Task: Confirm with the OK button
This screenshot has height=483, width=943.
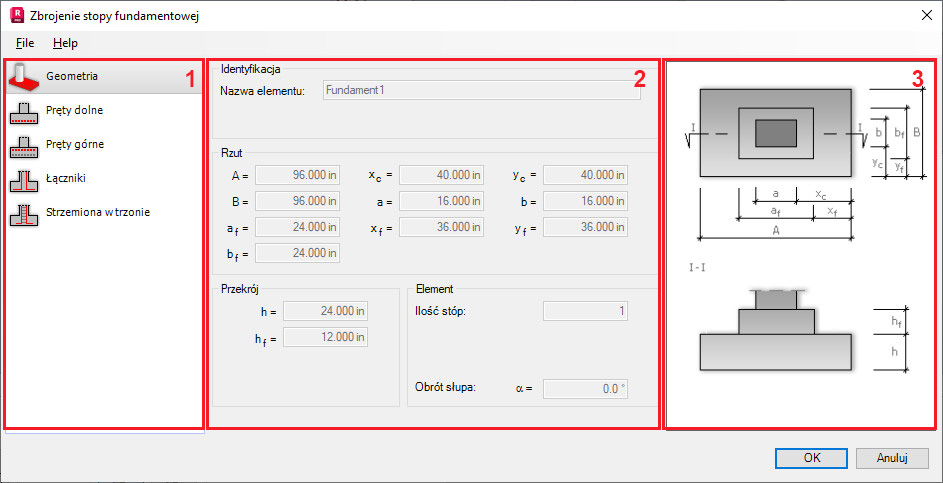Action: click(x=812, y=458)
